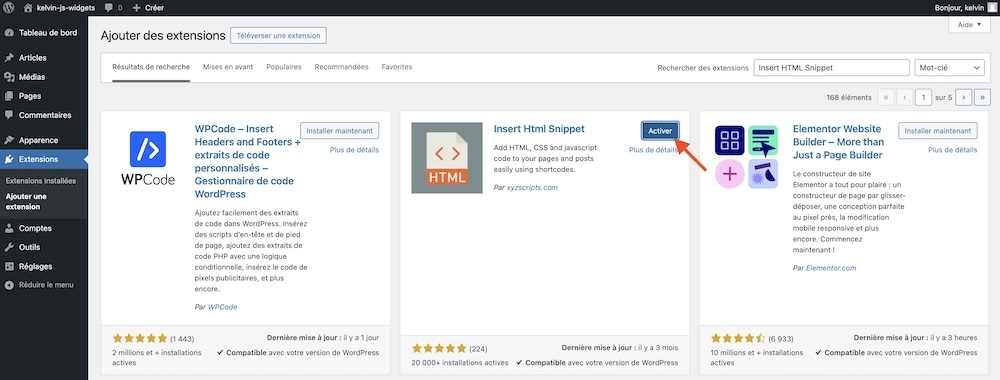Open the Elementor Website Builder title link

pyautogui.click(x=838, y=142)
